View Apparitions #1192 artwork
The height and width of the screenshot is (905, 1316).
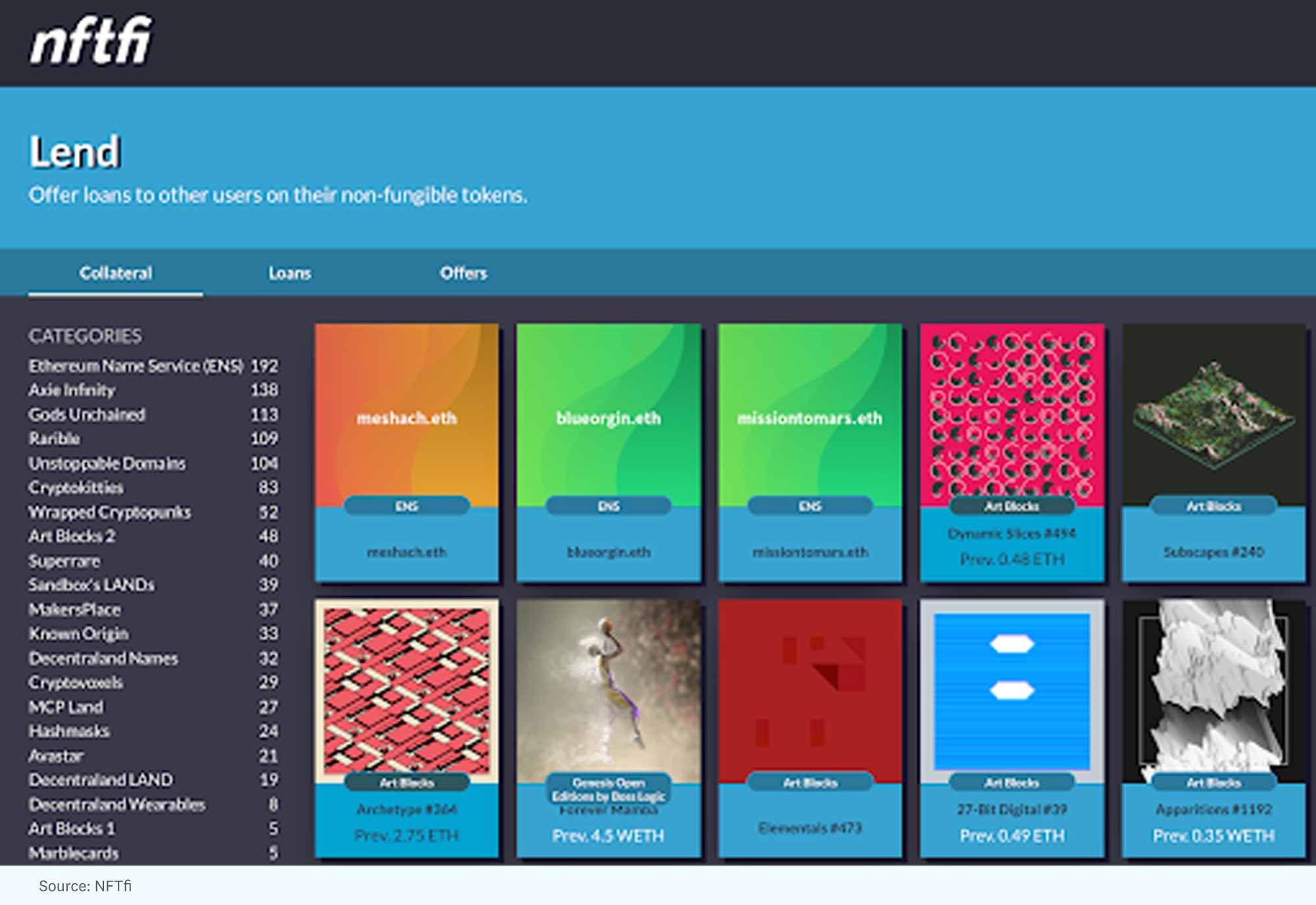pos(1213,728)
